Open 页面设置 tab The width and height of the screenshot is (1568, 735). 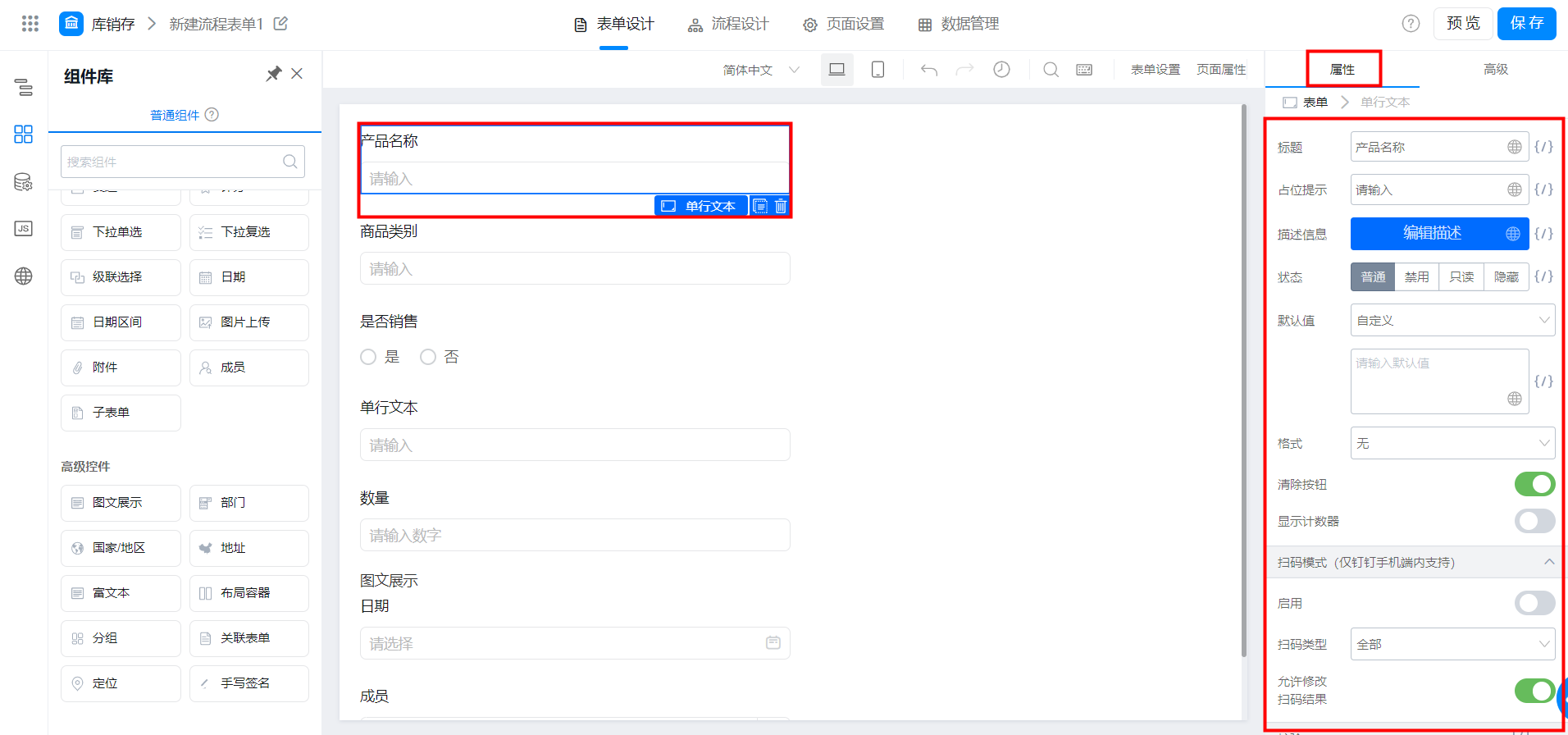pos(843,24)
